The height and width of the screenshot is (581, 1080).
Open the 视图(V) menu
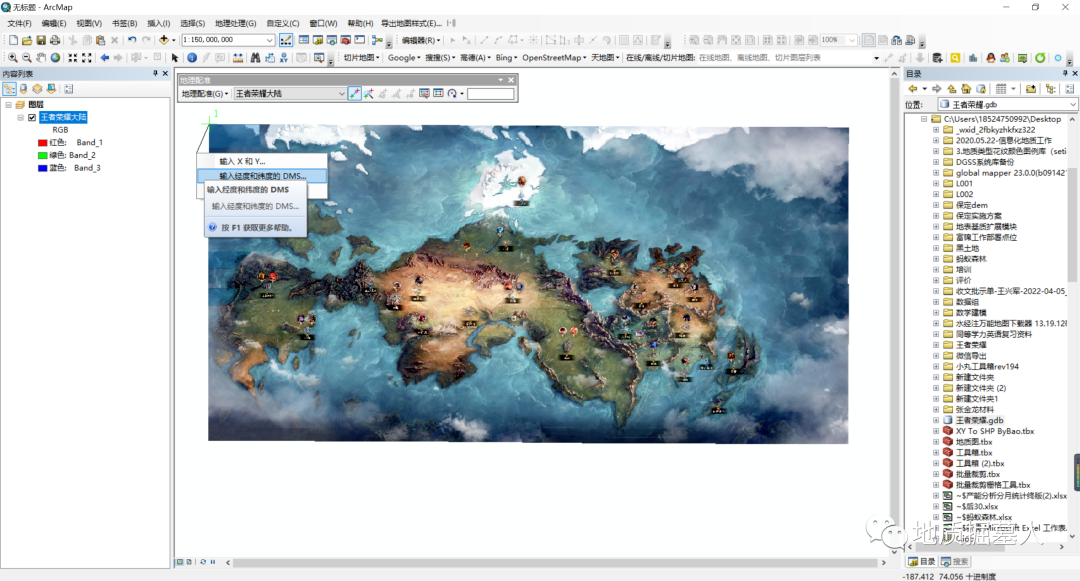click(89, 23)
